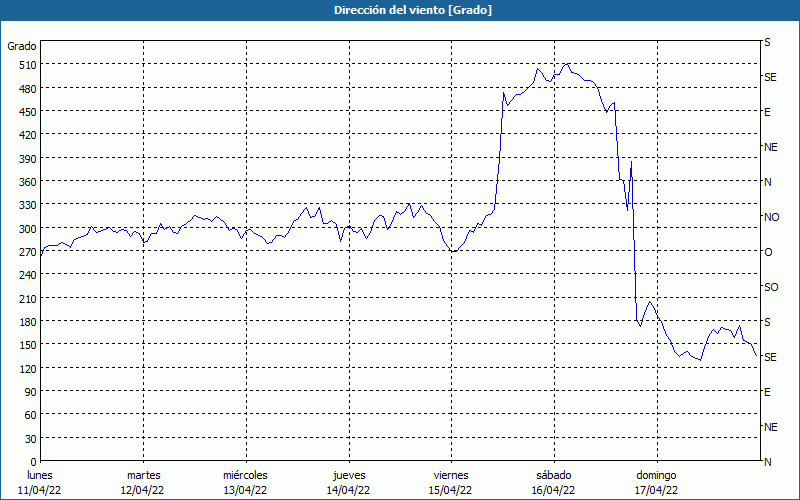Click the 150 degree axis value
This screenshot has width=800, height=500.
[x=29, y=345]
